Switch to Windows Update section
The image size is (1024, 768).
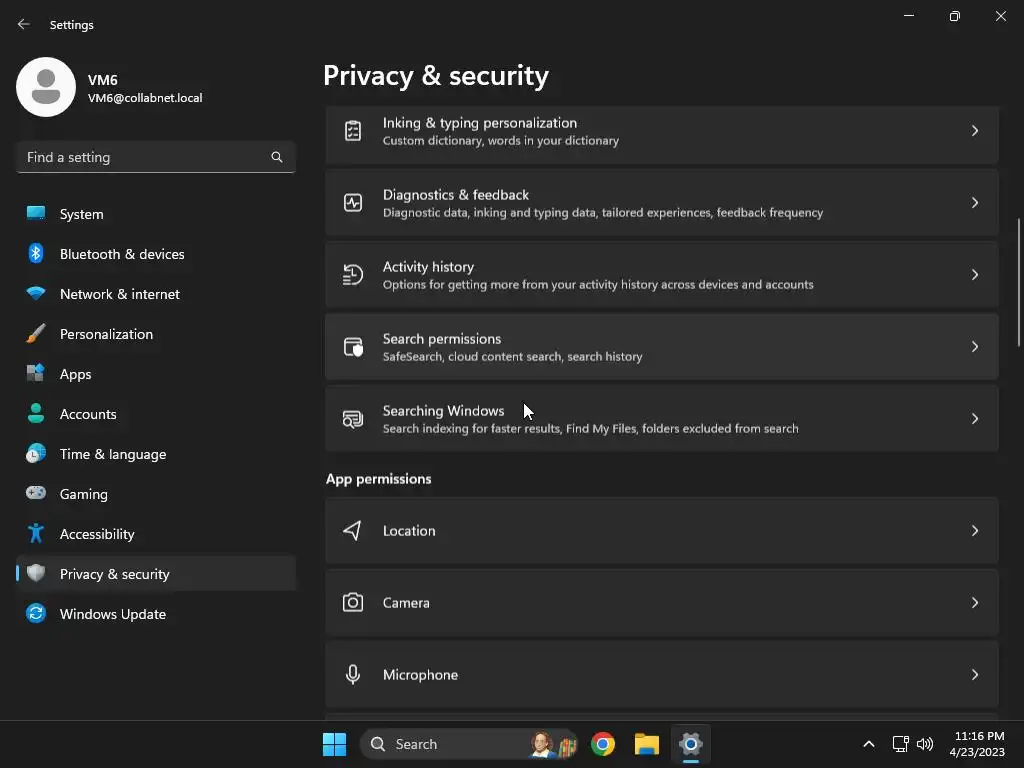(x=112, y=614)
